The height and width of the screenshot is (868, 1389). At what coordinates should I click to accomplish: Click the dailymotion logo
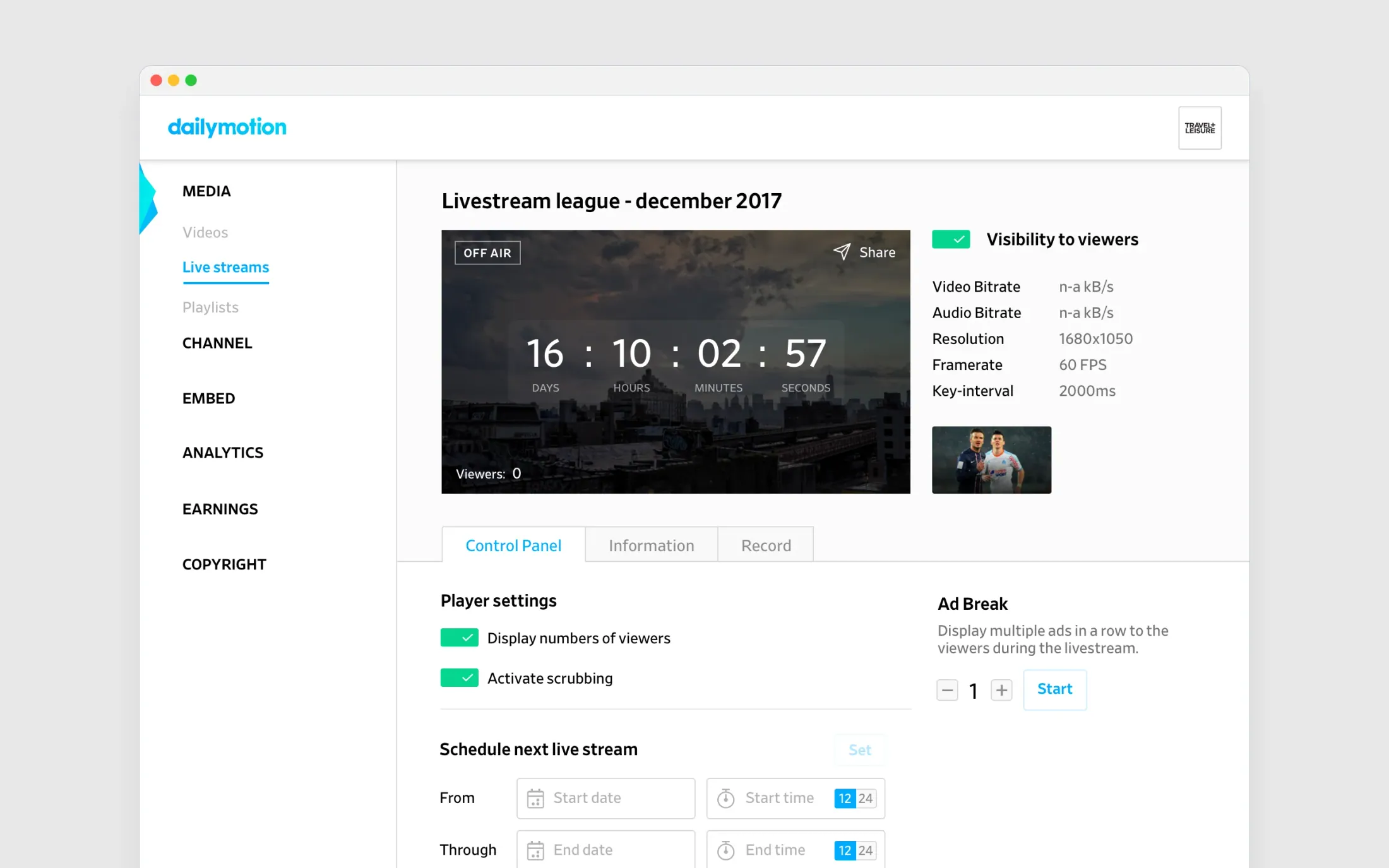click(x=227, y=127)
